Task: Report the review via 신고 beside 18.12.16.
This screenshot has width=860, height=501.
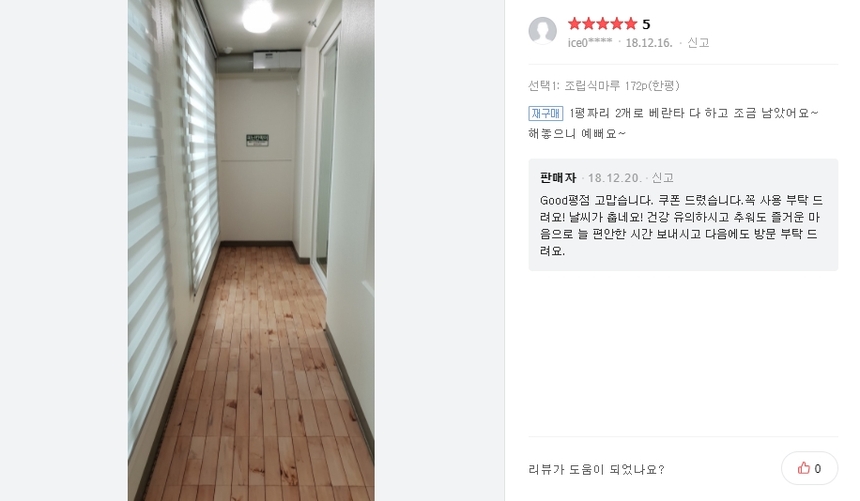Action: coord(698,42)
